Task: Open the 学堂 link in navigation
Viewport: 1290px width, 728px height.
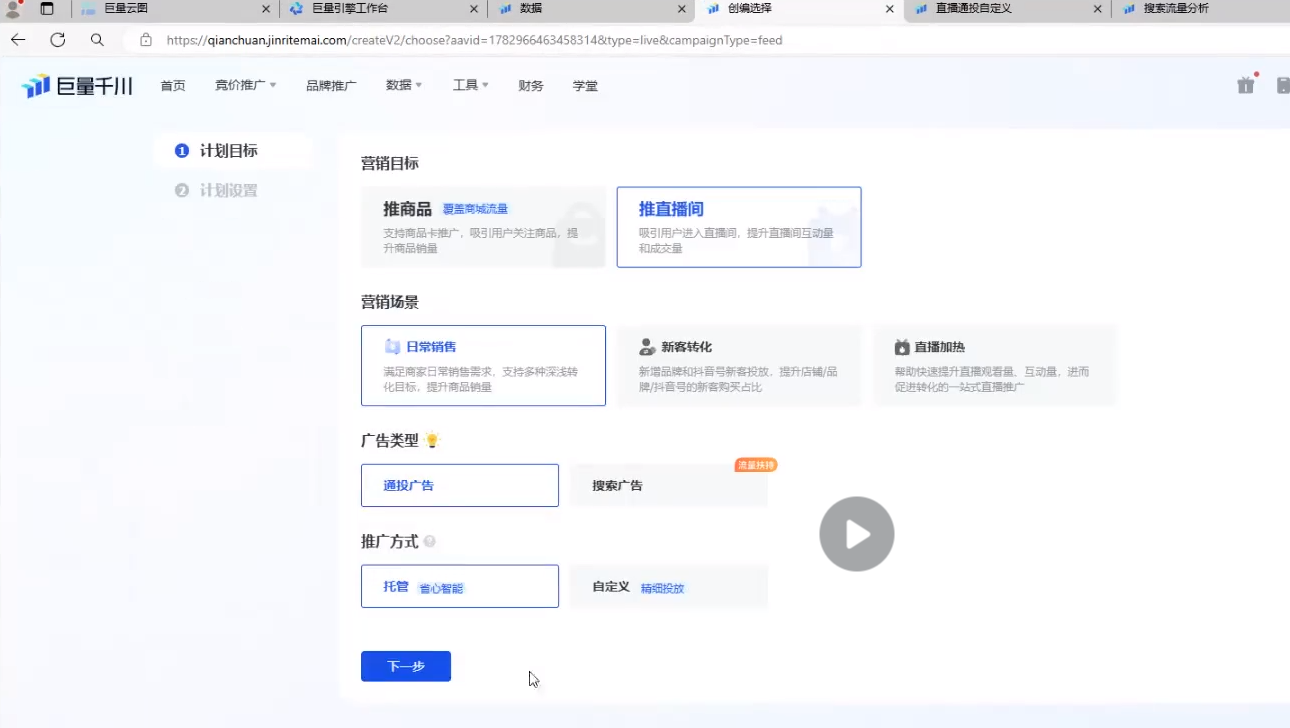Action: 585,86
